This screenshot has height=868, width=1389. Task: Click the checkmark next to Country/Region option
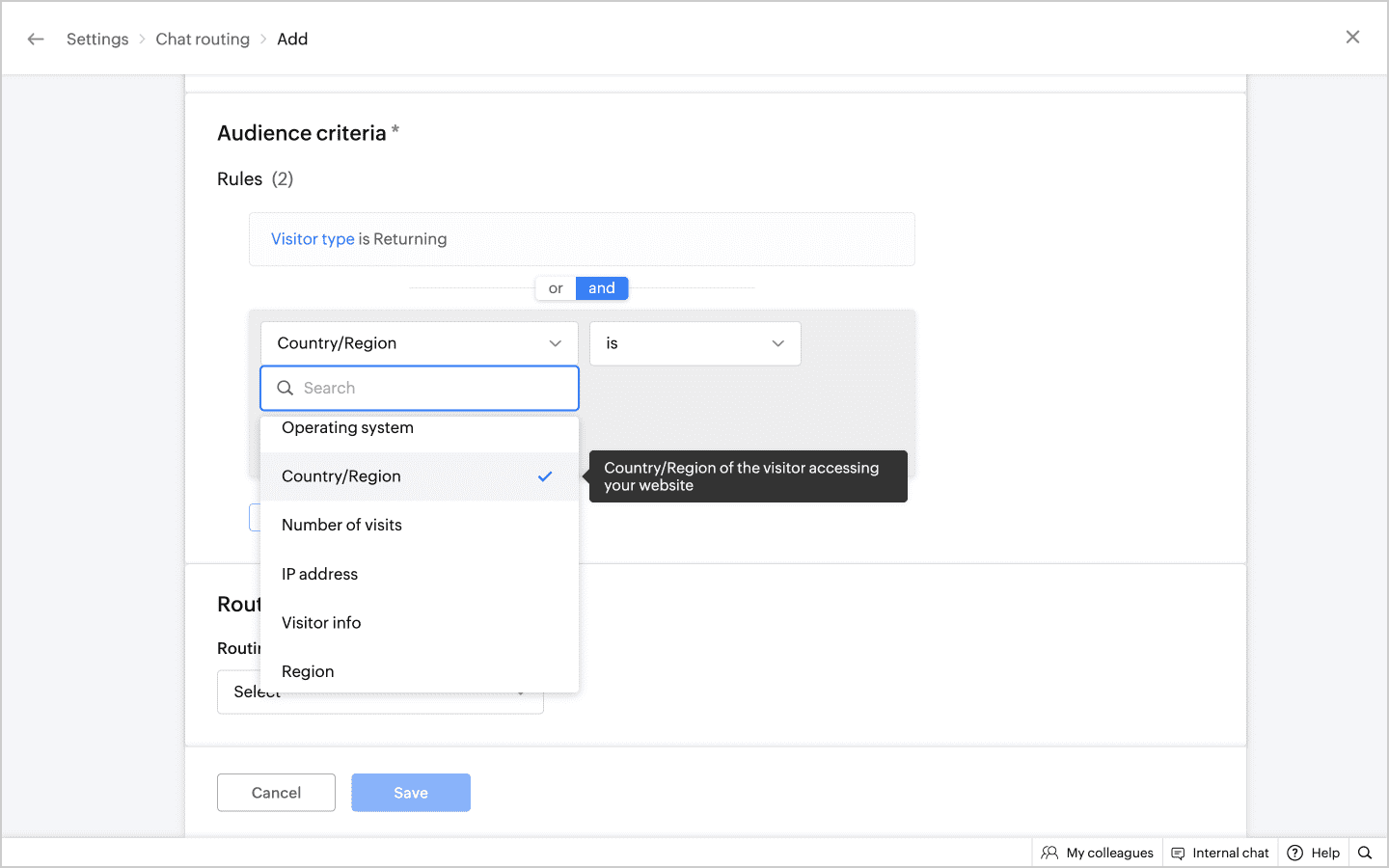(545, 476)
